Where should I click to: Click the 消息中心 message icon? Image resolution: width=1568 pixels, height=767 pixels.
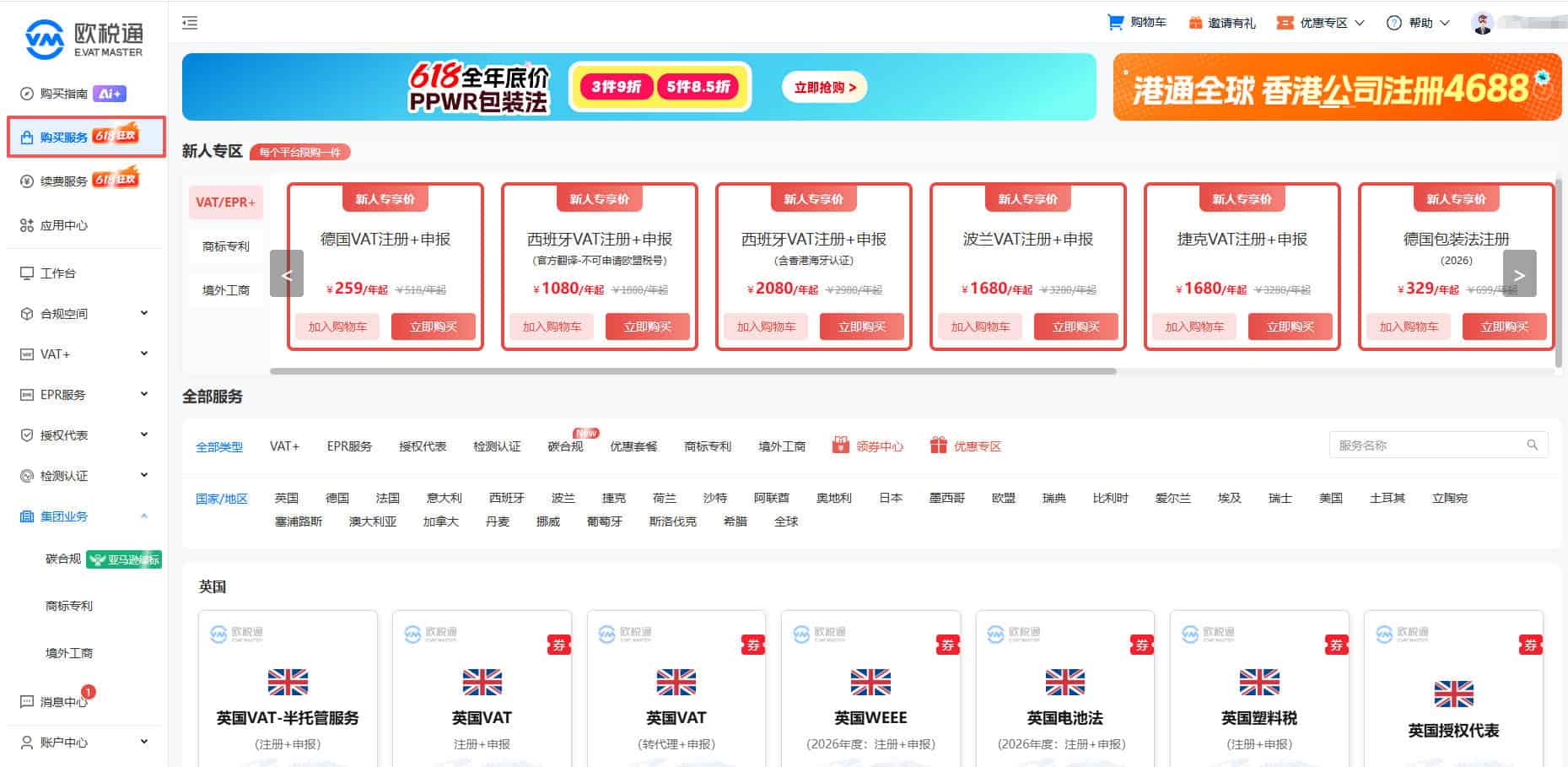(27, 702)
